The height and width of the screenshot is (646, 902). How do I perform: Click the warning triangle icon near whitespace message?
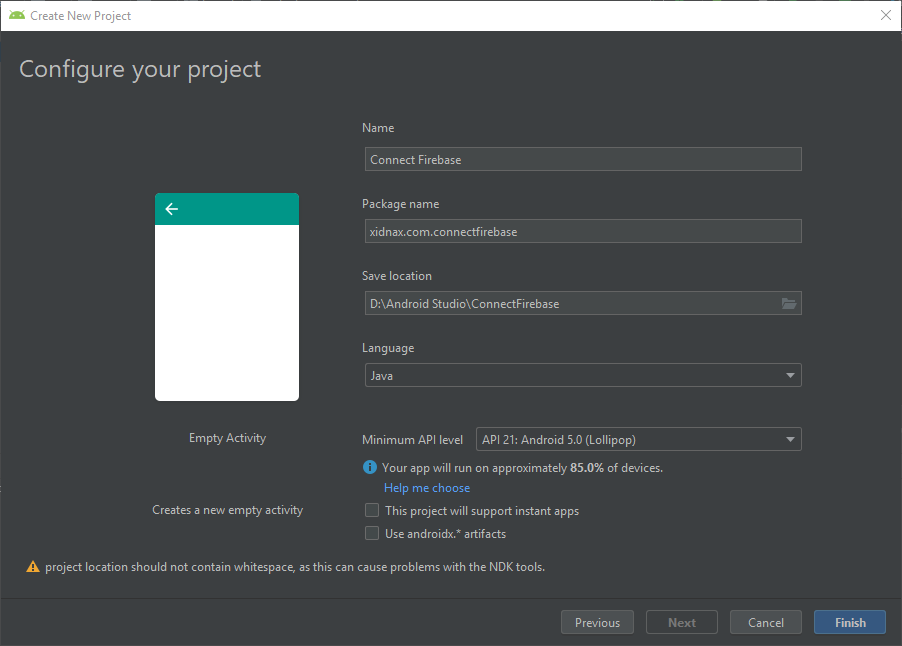[33, 567]
